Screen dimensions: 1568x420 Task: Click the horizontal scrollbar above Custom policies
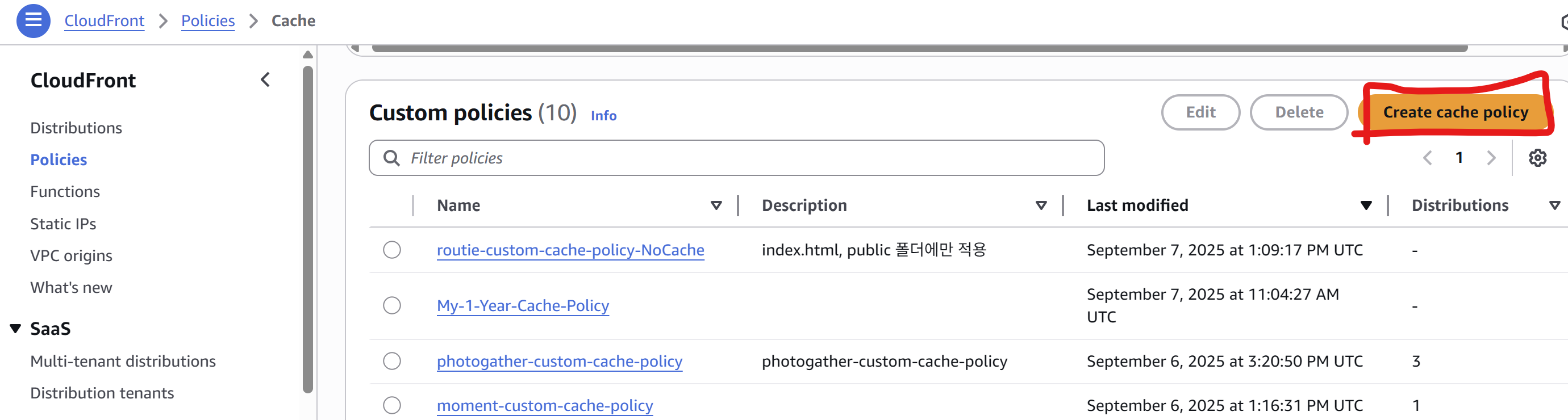pyautogui.click(x=920, y=48)
